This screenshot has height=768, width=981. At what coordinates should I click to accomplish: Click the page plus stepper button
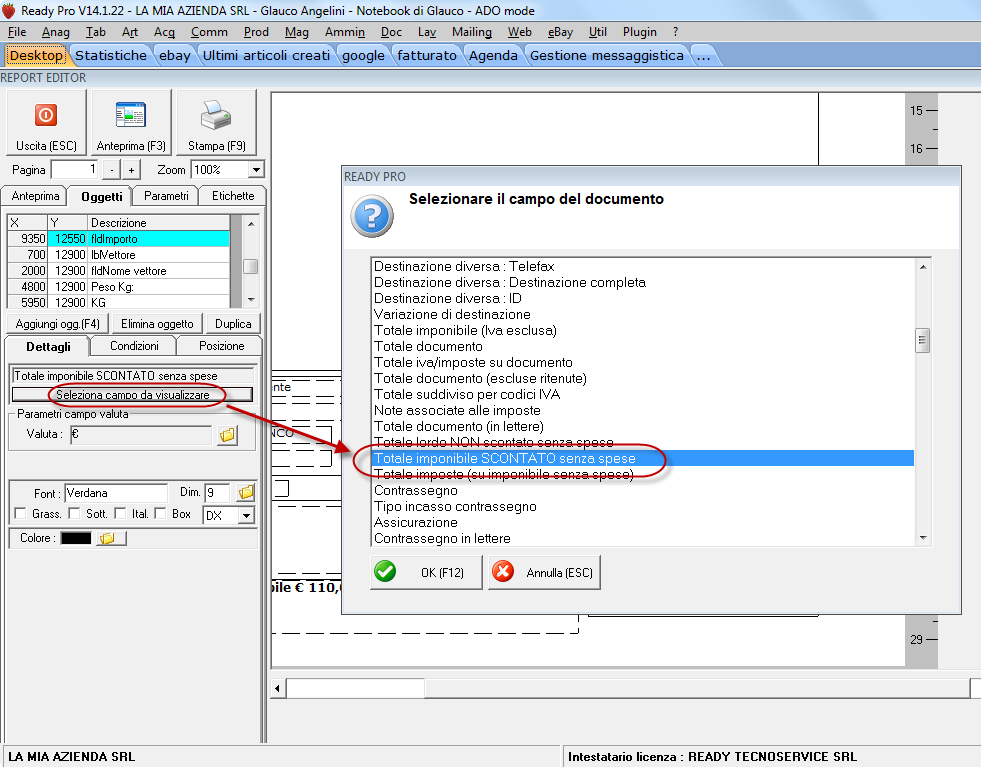point(131,169)
